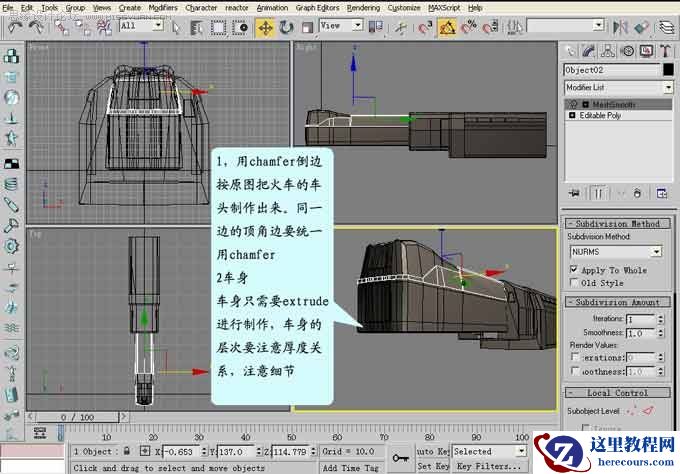Toggle Apply To Whole checkbox
Viewport: 680px width, 474px height.
pos(574,269)
